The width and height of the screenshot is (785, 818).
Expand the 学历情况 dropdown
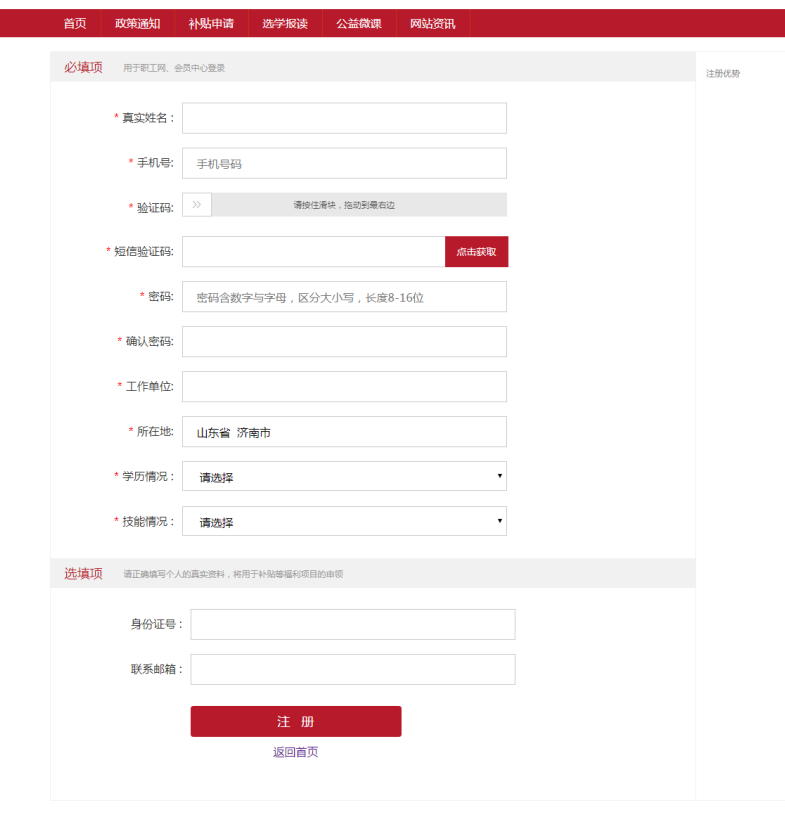tap(344, 477)
